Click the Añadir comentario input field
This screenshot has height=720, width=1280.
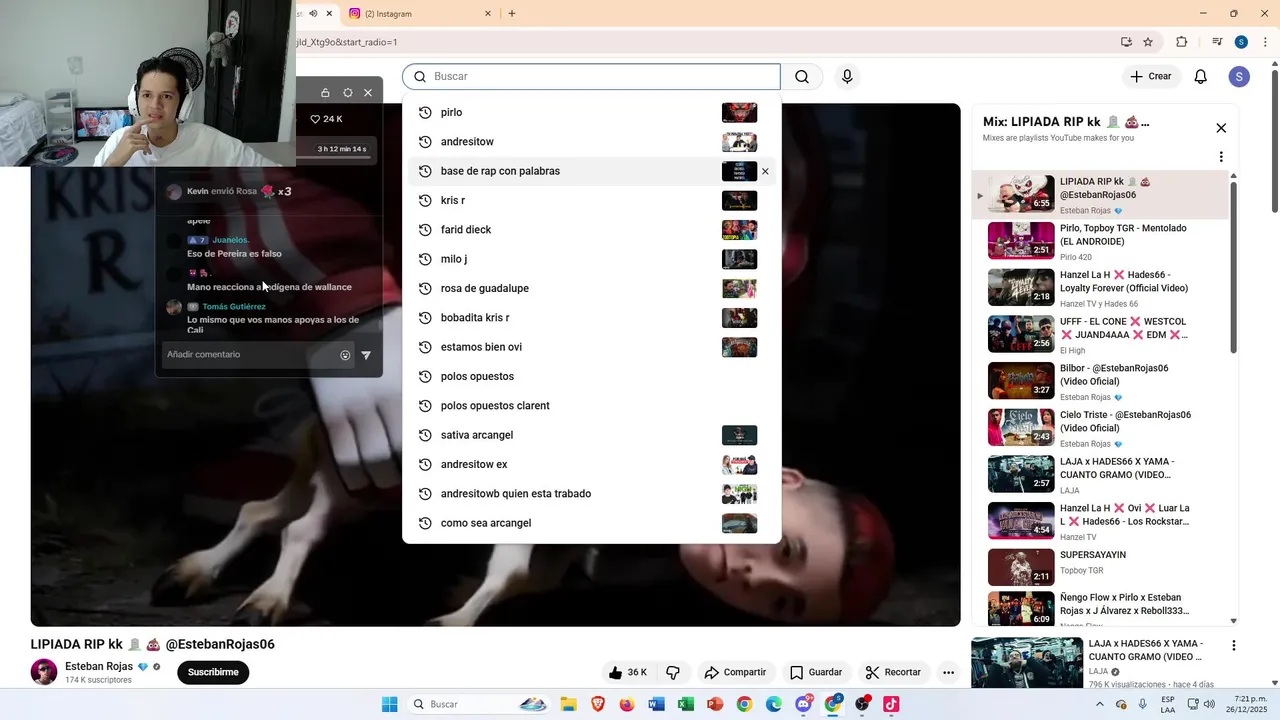pos(250,355)
